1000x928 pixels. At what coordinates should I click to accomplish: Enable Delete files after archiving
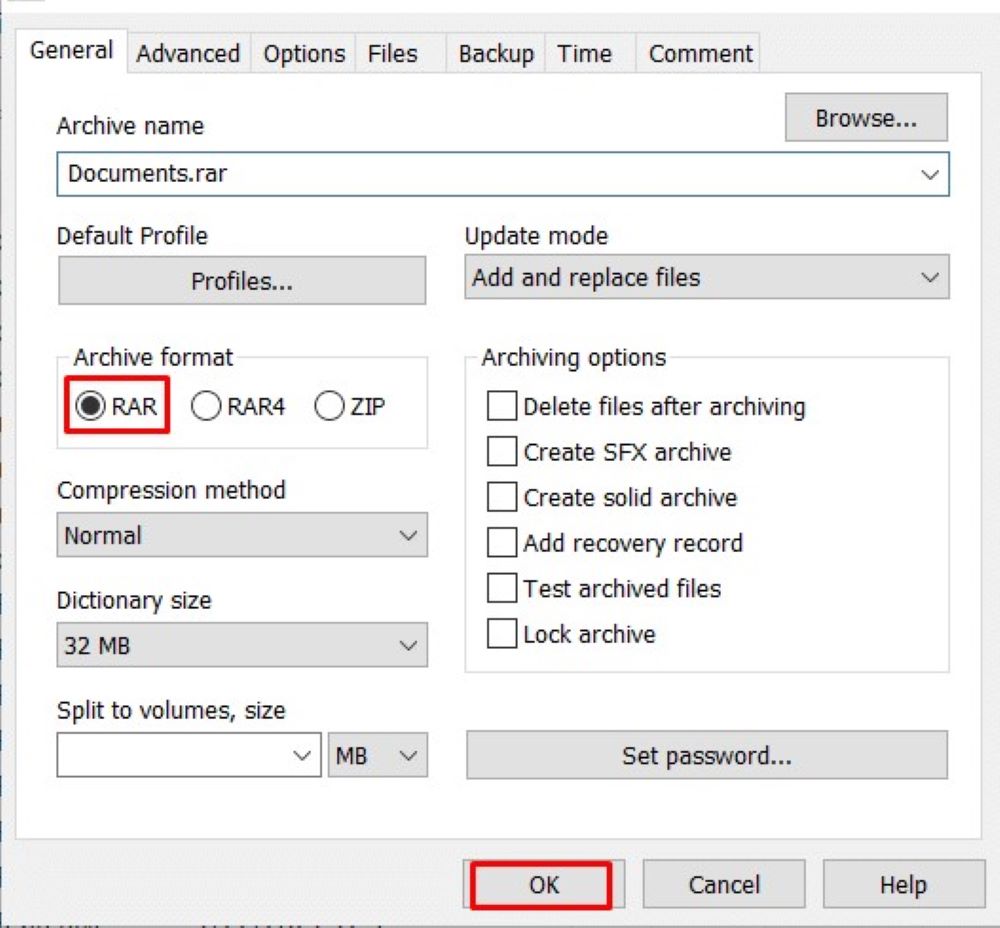click(501, 407)
